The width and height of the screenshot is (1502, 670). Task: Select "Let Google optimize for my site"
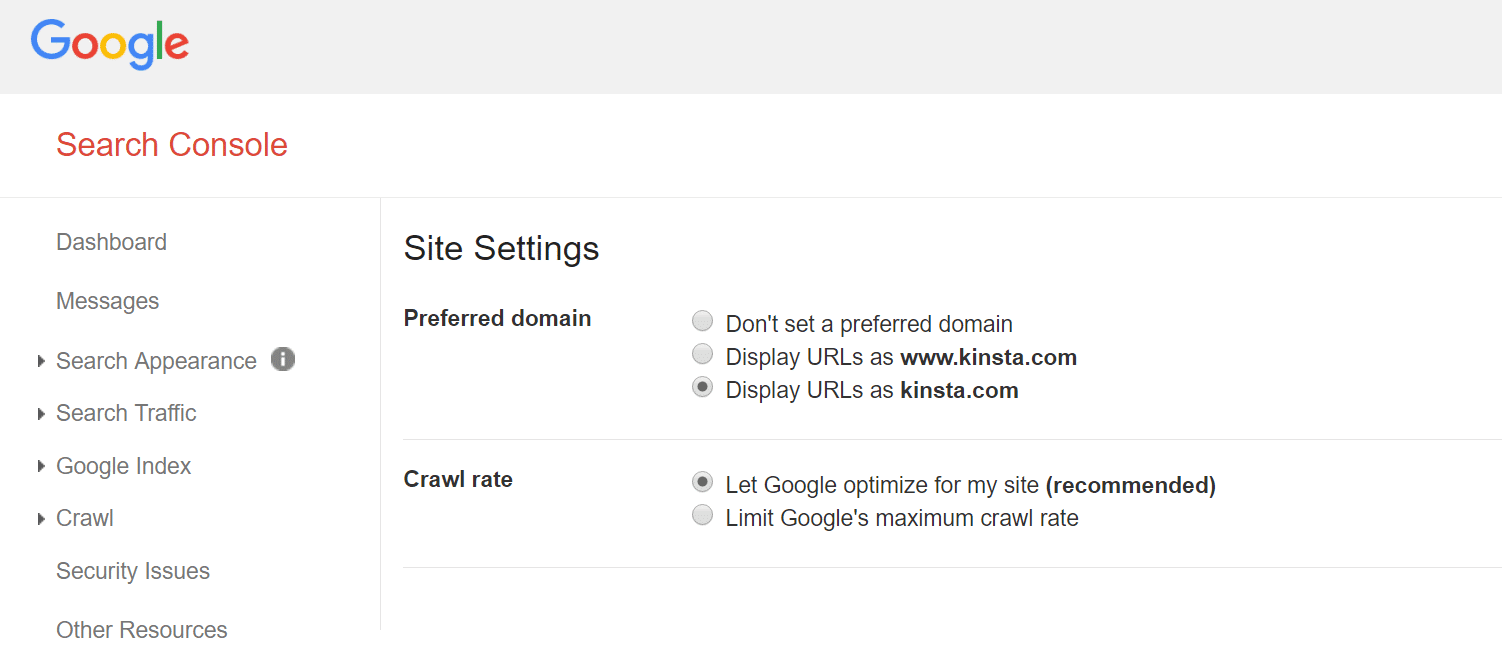point(703,483)
